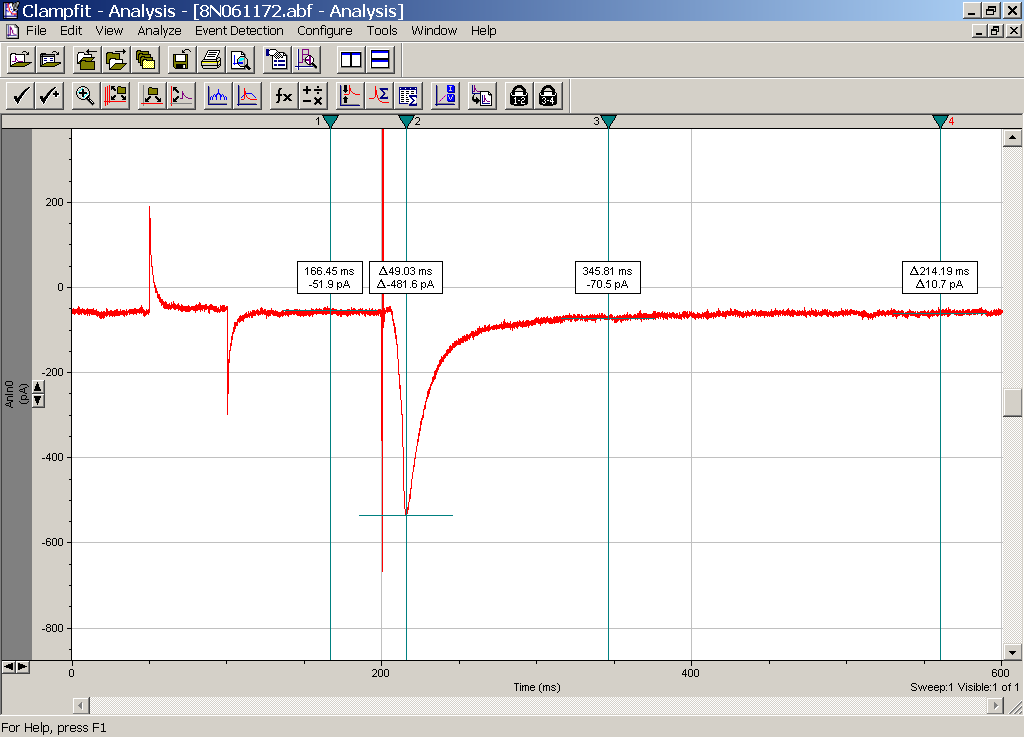Open the Tools menu
This screenshot has height=737, width=1024.
coord(382,31)
